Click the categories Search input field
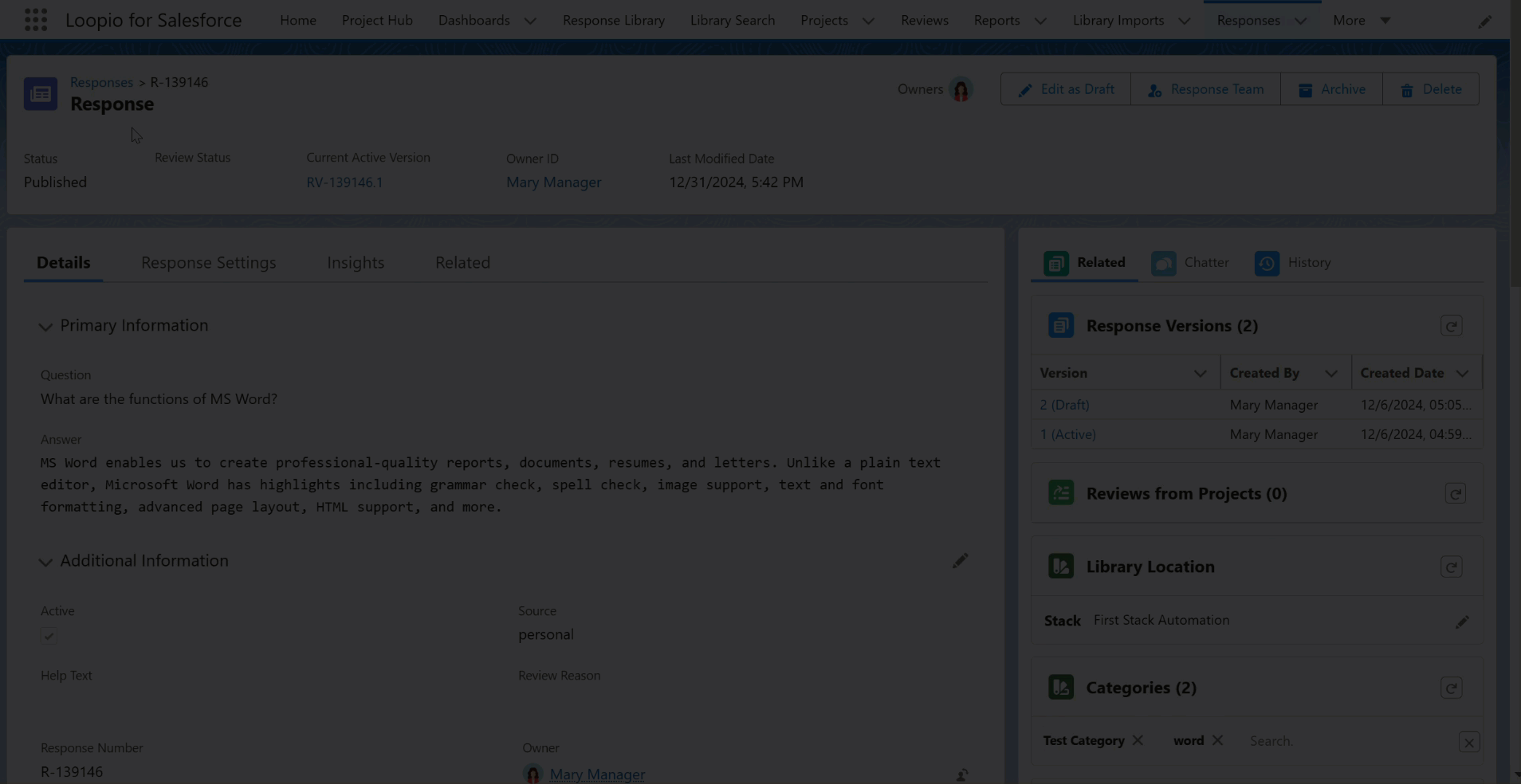 1349,741
